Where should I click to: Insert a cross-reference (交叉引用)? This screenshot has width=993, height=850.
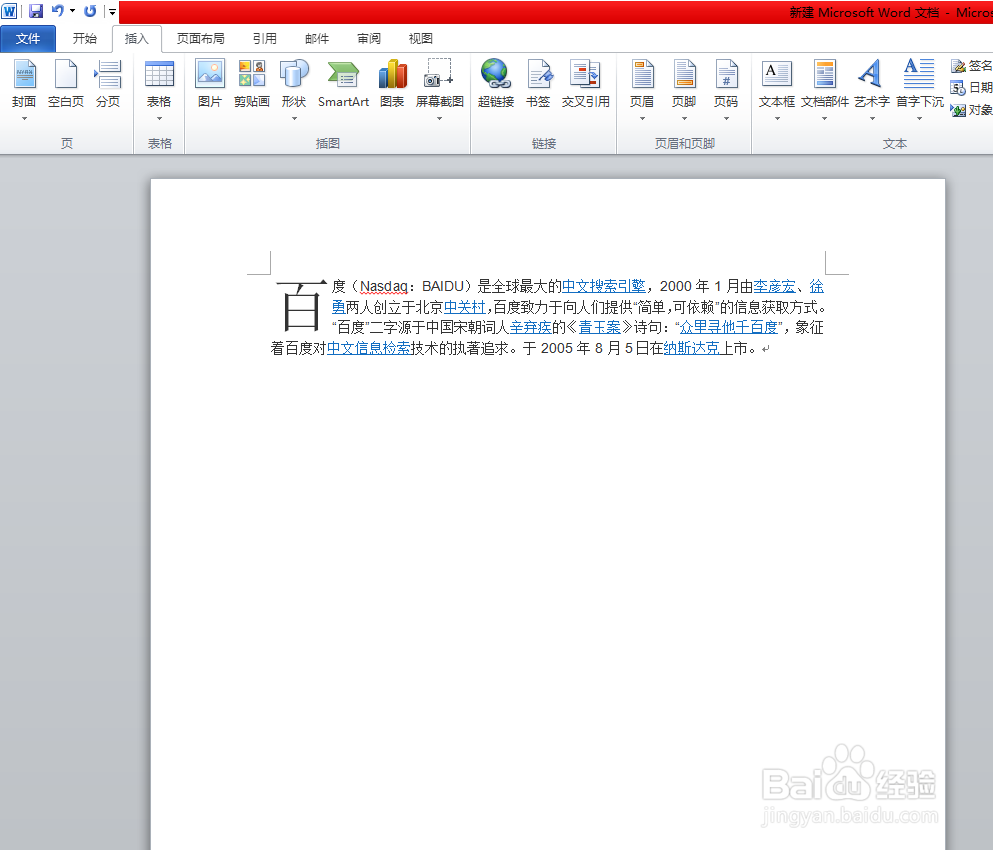pyautogui.click(x=585, y=83)
